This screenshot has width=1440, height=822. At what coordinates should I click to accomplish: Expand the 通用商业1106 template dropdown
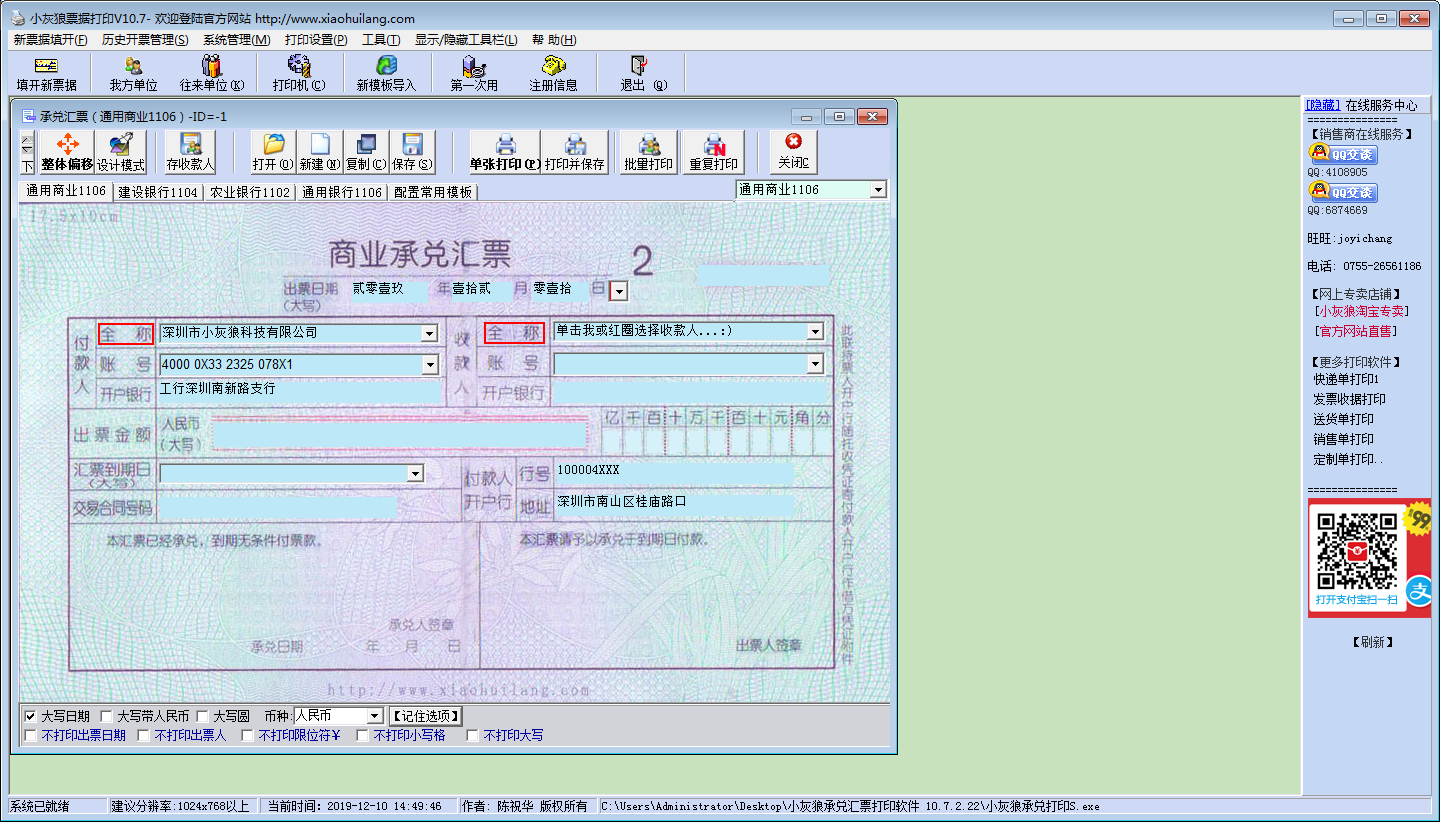click(x=878, y=189)
